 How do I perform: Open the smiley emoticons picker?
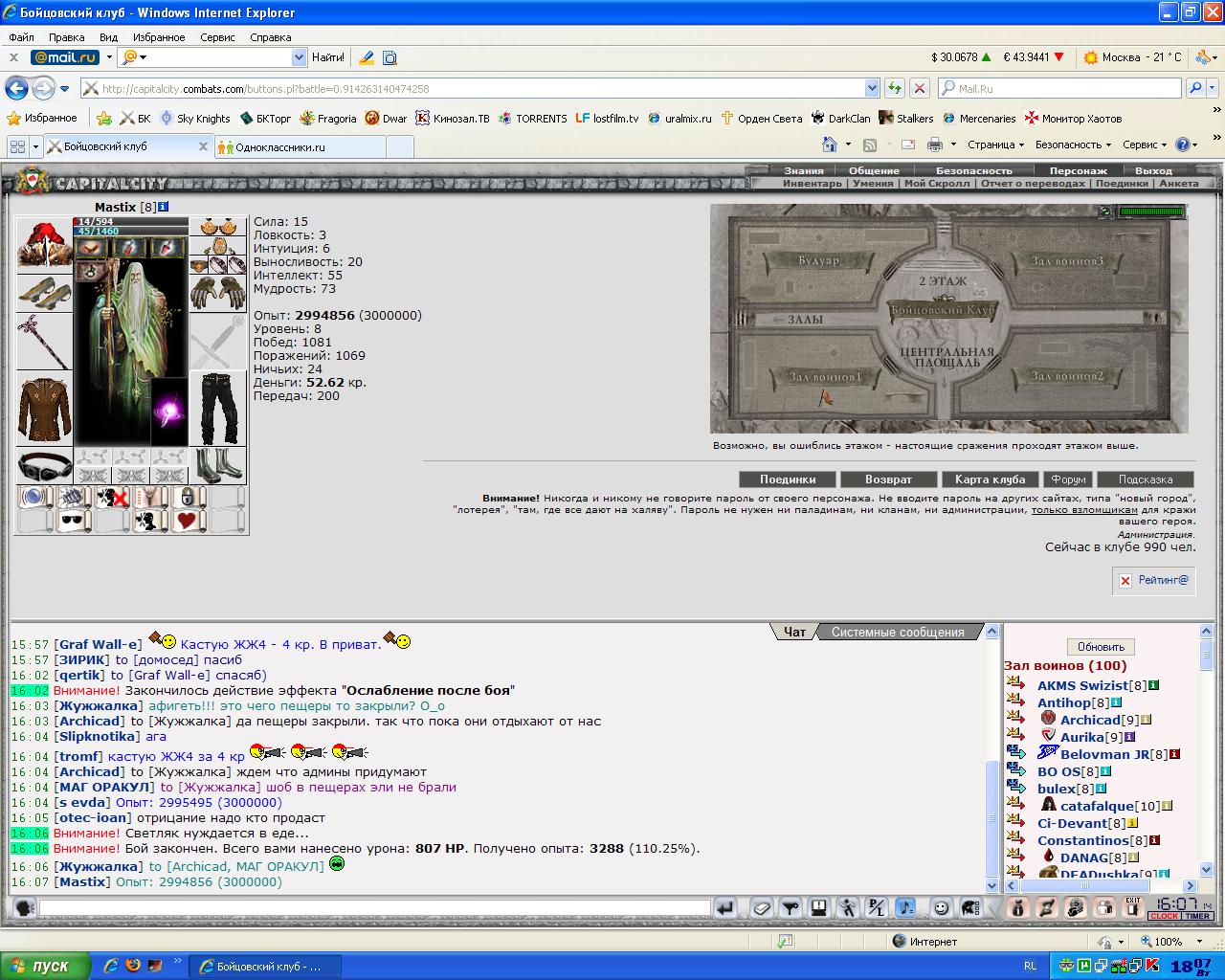pyautogui.click(x=942, y=907)
